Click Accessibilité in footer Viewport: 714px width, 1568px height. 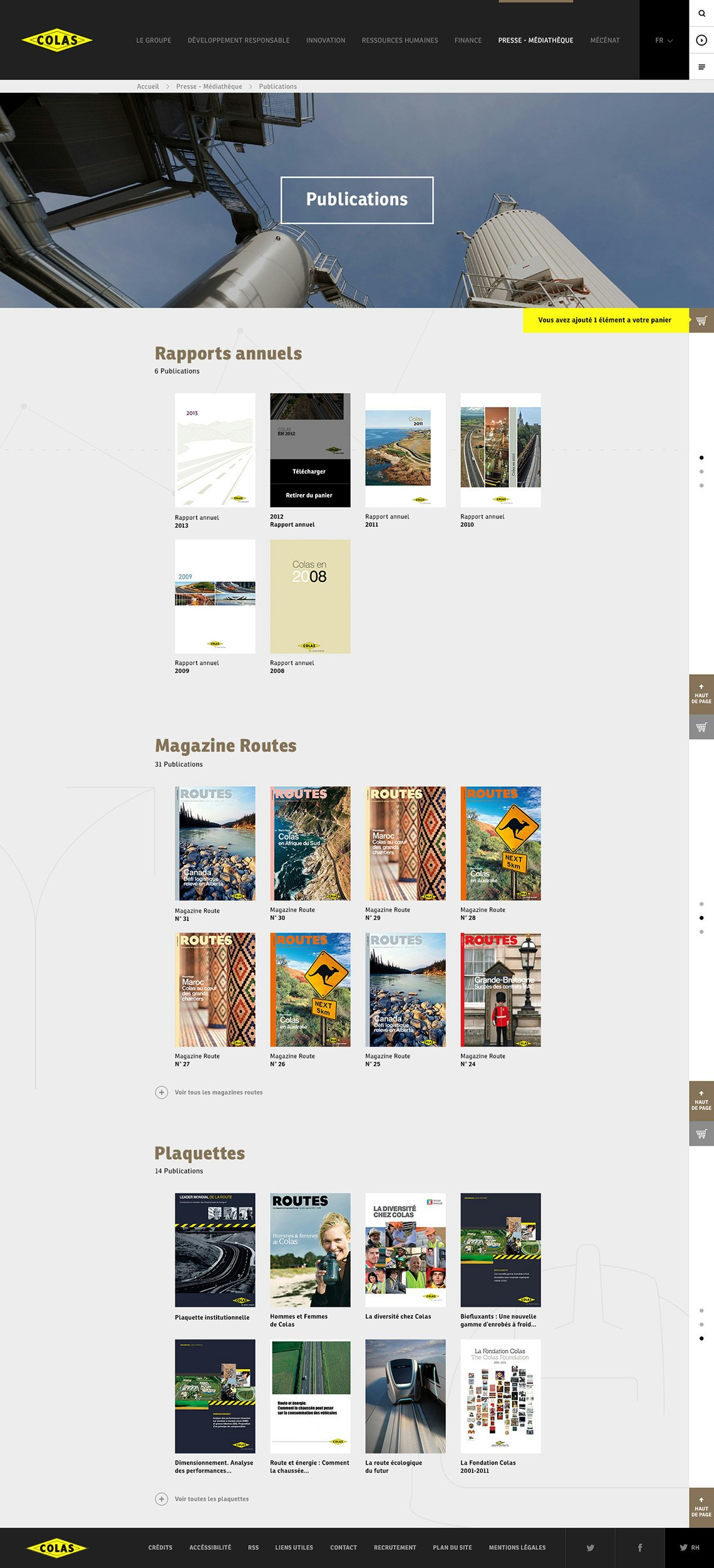(x=210, y=1547)
